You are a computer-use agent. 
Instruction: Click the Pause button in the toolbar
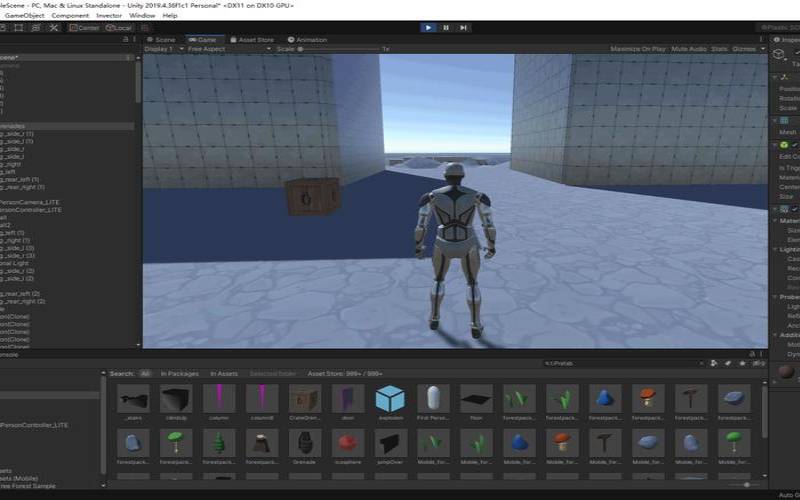[445, 28]
